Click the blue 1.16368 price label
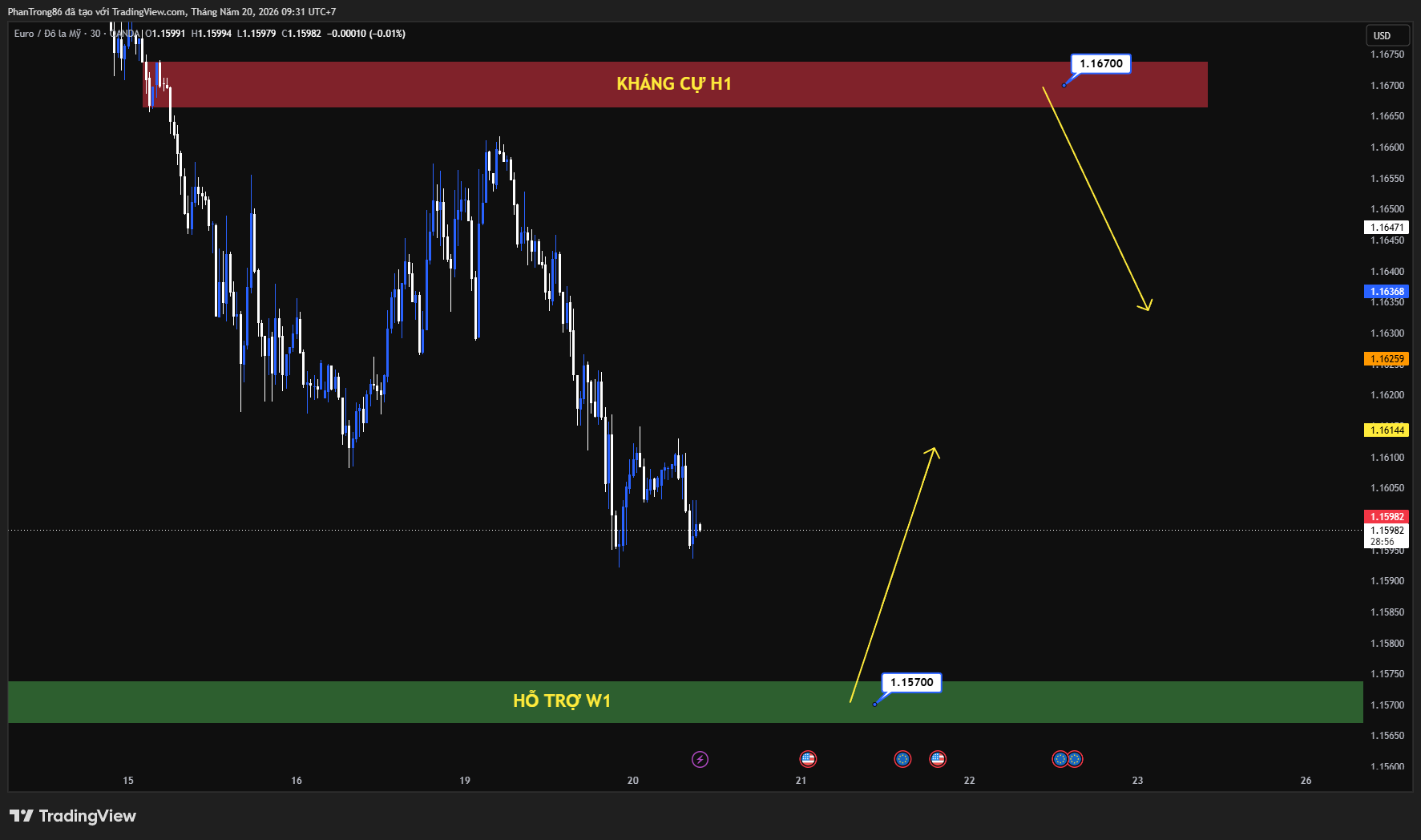 coord(1387,292)
